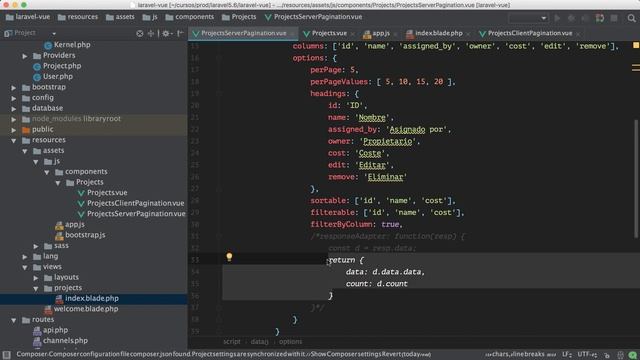Collapse the routes folder
Image resolution: width=640 pixels, height=360 pixels.
click(14, 320)
